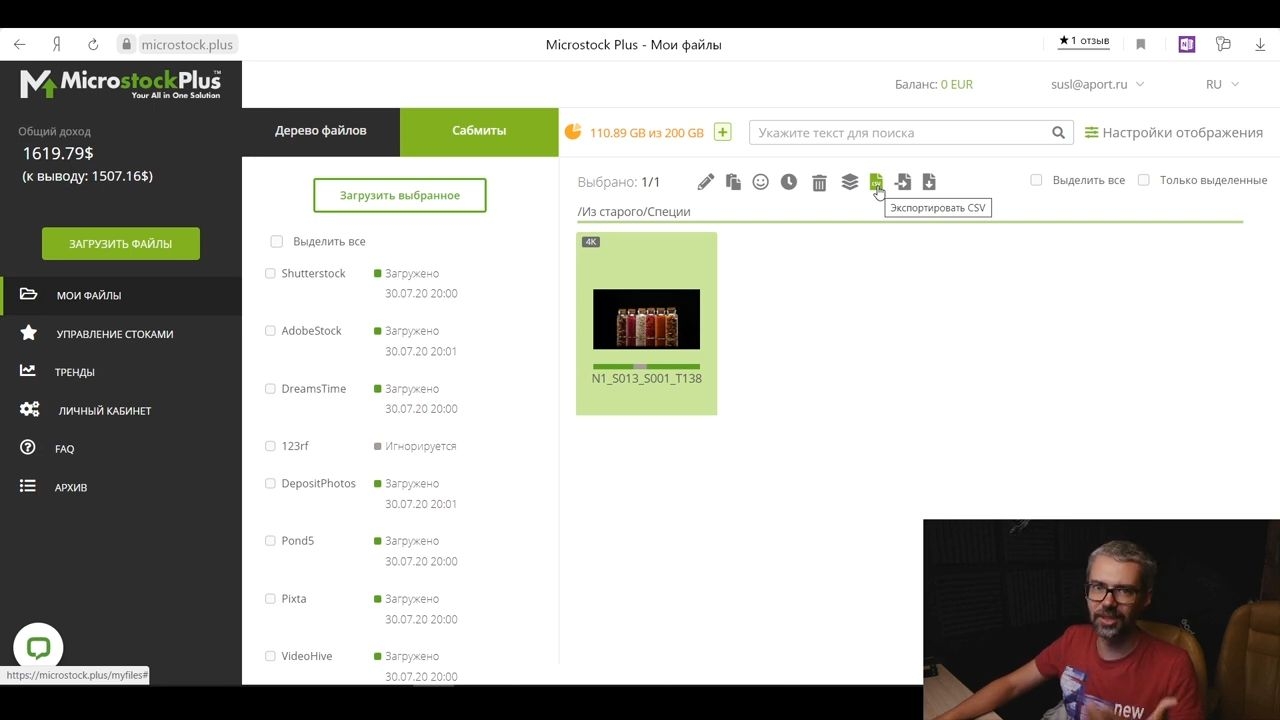Open the live chat bubble widget
This screenshot has height=720, width=1280.
pyautogui.click(x=38, y=647)
